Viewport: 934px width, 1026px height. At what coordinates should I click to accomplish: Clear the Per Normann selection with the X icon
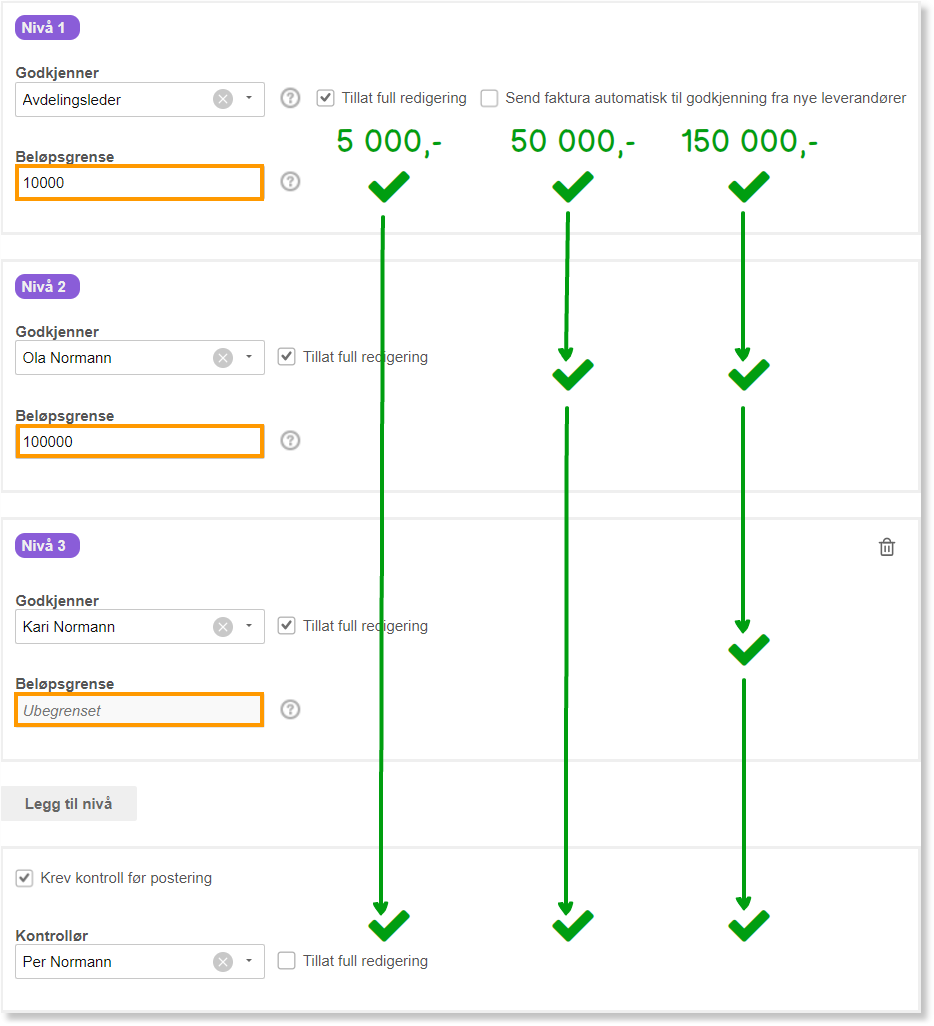(x=223, y=962)
